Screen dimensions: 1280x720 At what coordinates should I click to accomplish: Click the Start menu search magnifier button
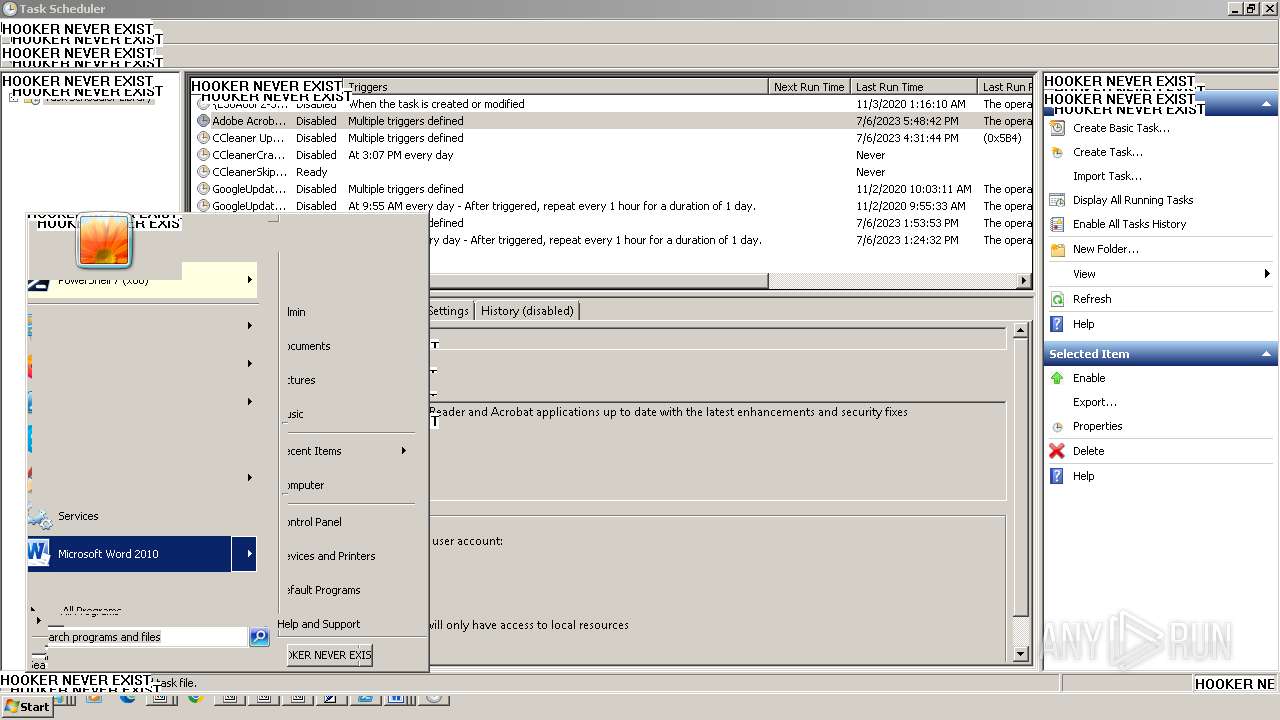pyautogui.click(x=259, y=637)
